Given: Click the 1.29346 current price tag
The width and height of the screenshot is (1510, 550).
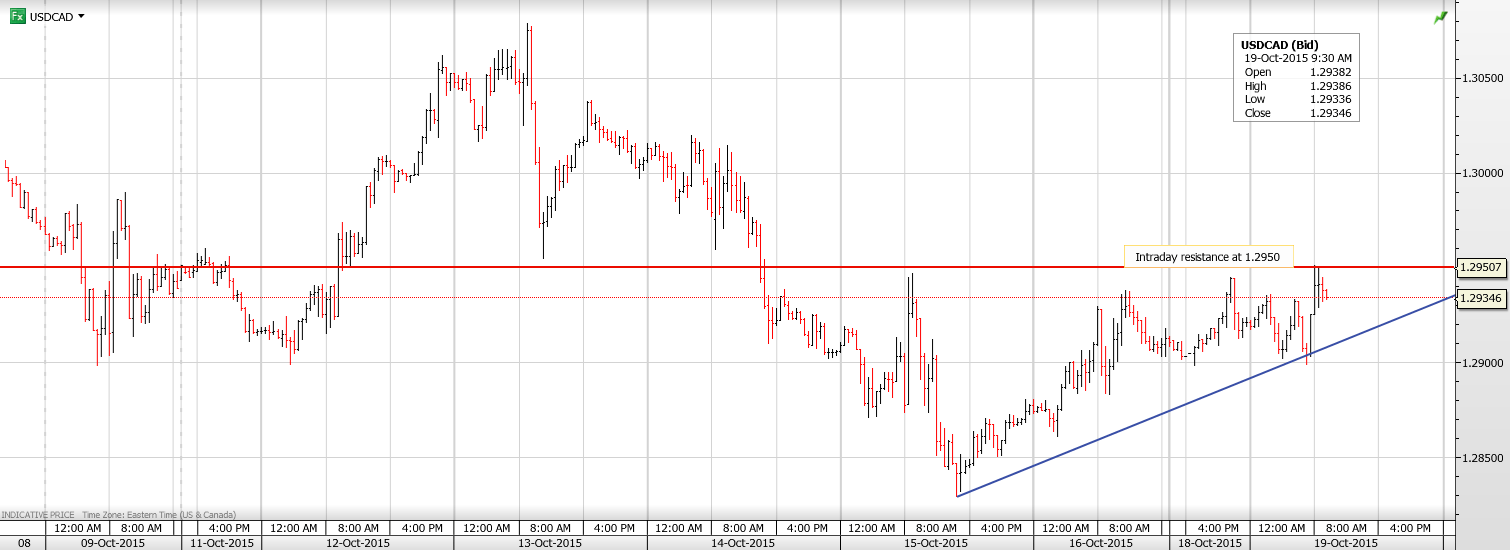Looking at the screenshot, I should 1482,298.
